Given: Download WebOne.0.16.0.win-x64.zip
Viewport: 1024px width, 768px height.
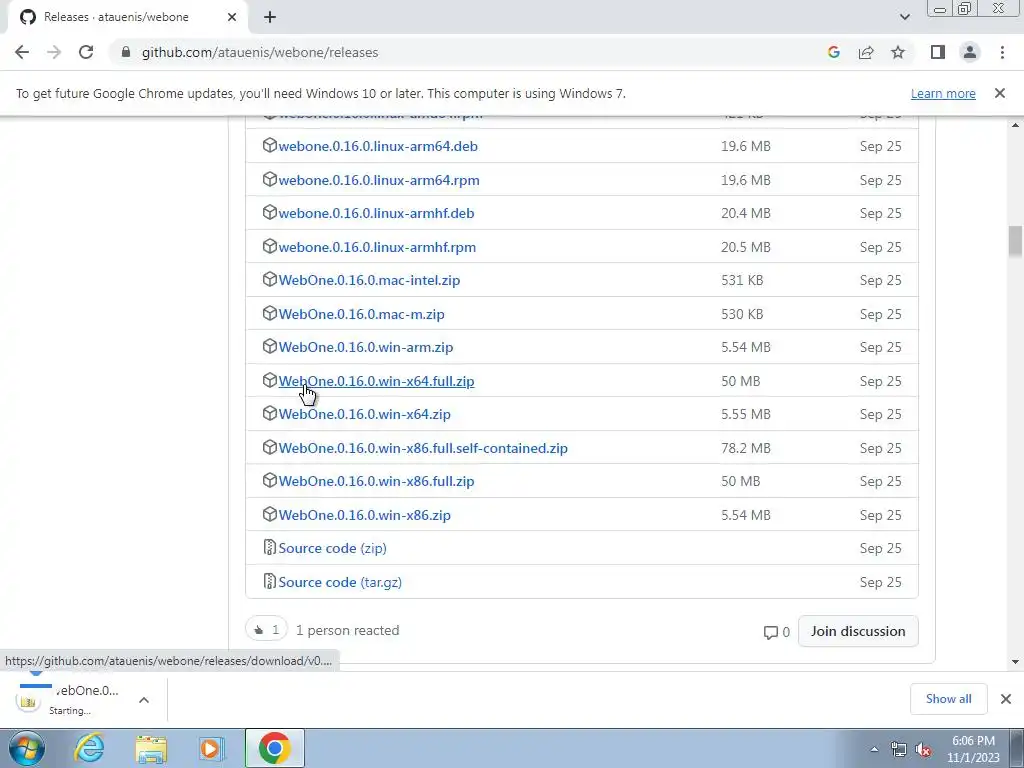Looking at the screenshot, I should (x=364, y=415).
